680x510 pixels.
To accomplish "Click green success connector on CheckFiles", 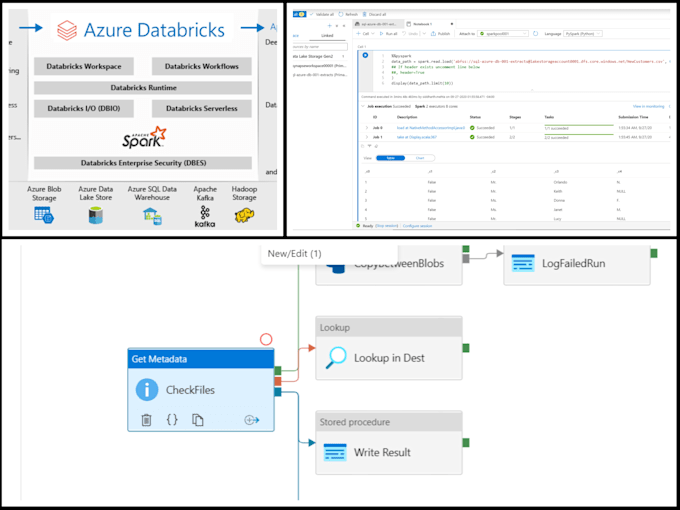I will [278, 370].
